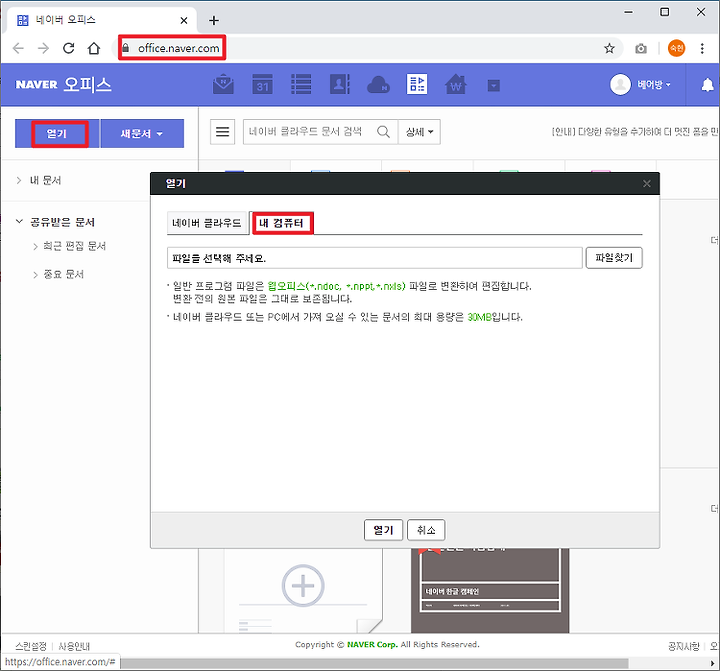Screen dimensions: 720x671
Task: Open the 베어방 account dropdown
Action: pos(654,85)
